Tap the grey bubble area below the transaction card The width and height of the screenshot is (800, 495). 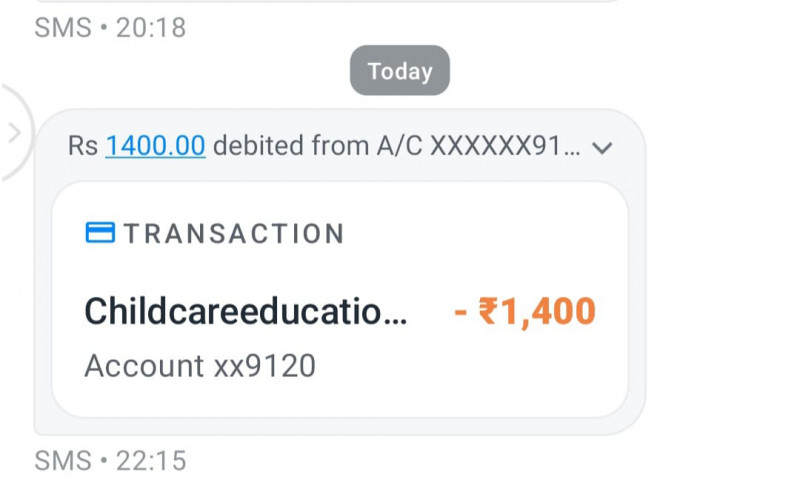(340, 425)
